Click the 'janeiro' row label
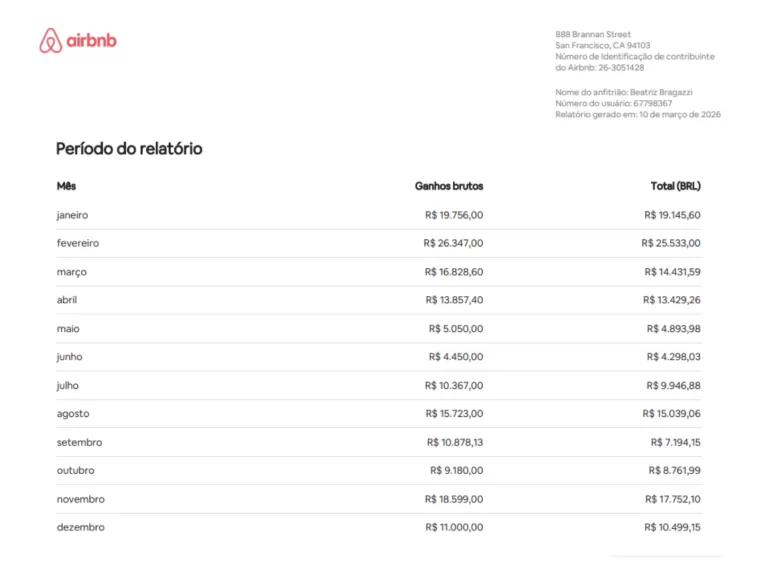768x572 pixels. coord(73,215)
